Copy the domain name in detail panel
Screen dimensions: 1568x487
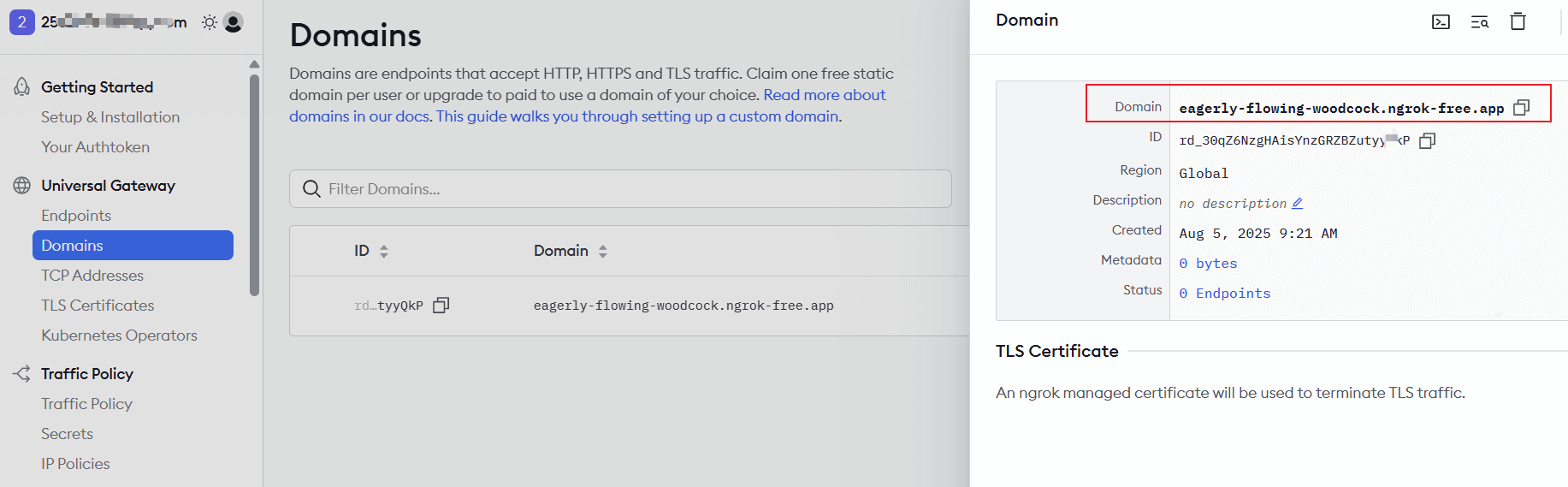pos(1521,108)
